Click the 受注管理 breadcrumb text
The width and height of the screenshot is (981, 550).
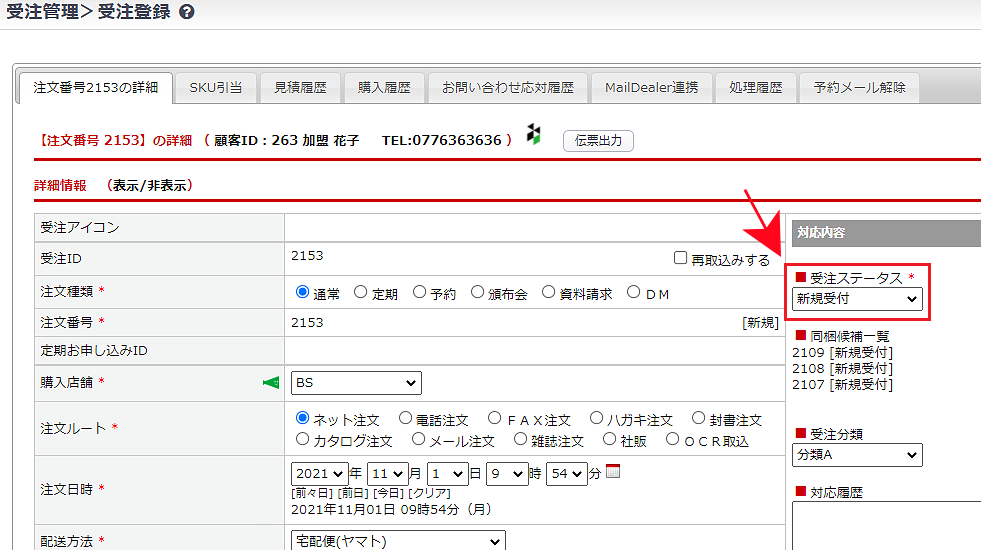(x=42, y=12)
